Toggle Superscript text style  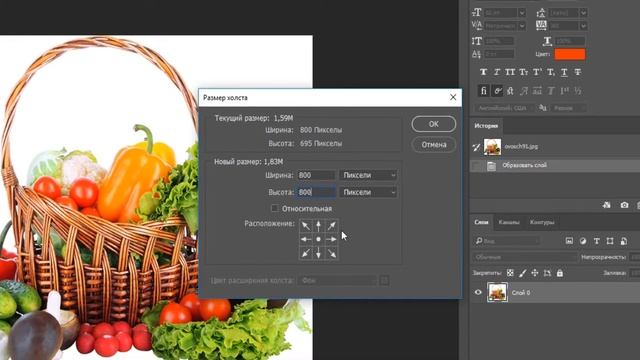coord(537,72)
